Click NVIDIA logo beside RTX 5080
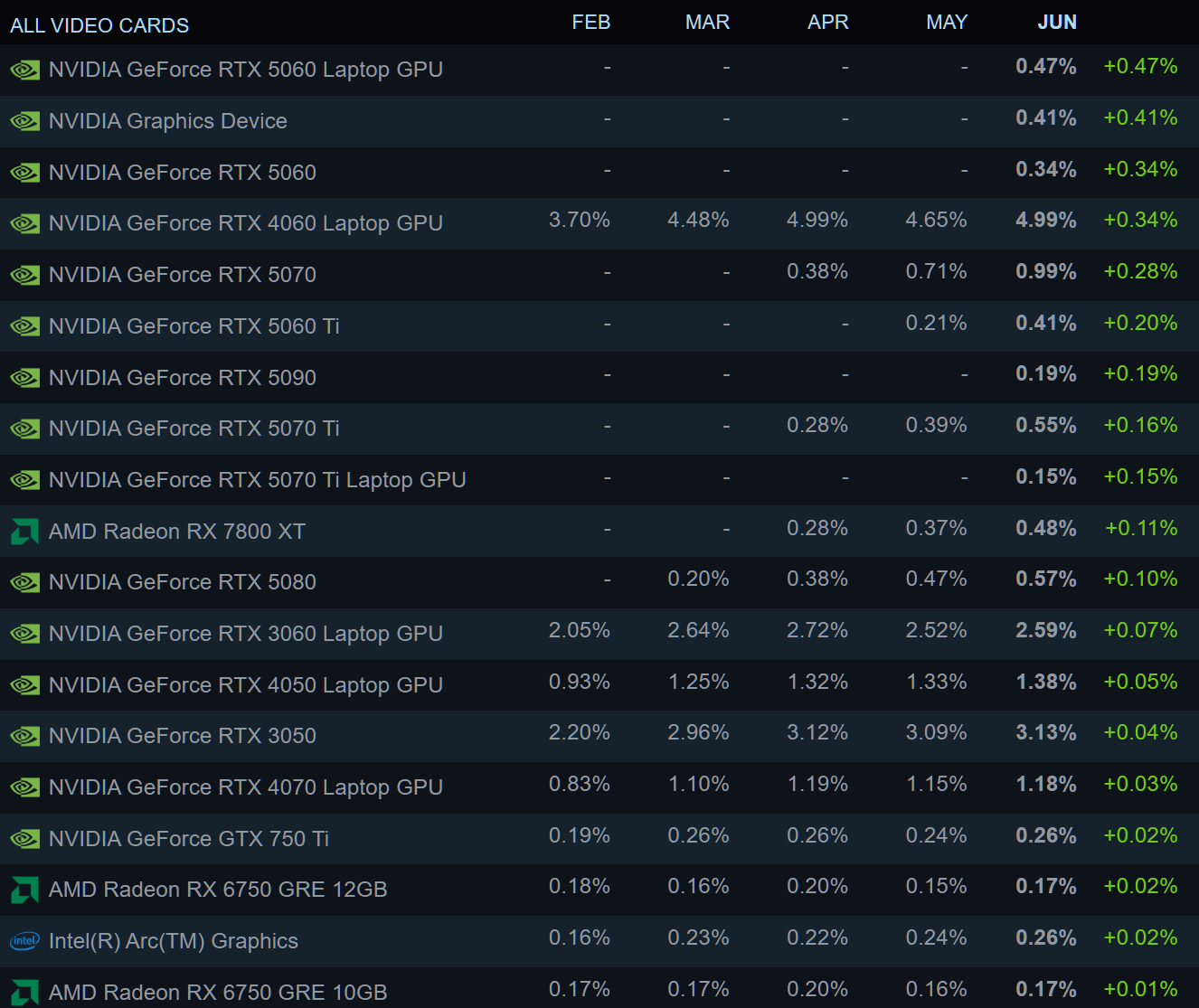1199x1008 pixels. 24,582
